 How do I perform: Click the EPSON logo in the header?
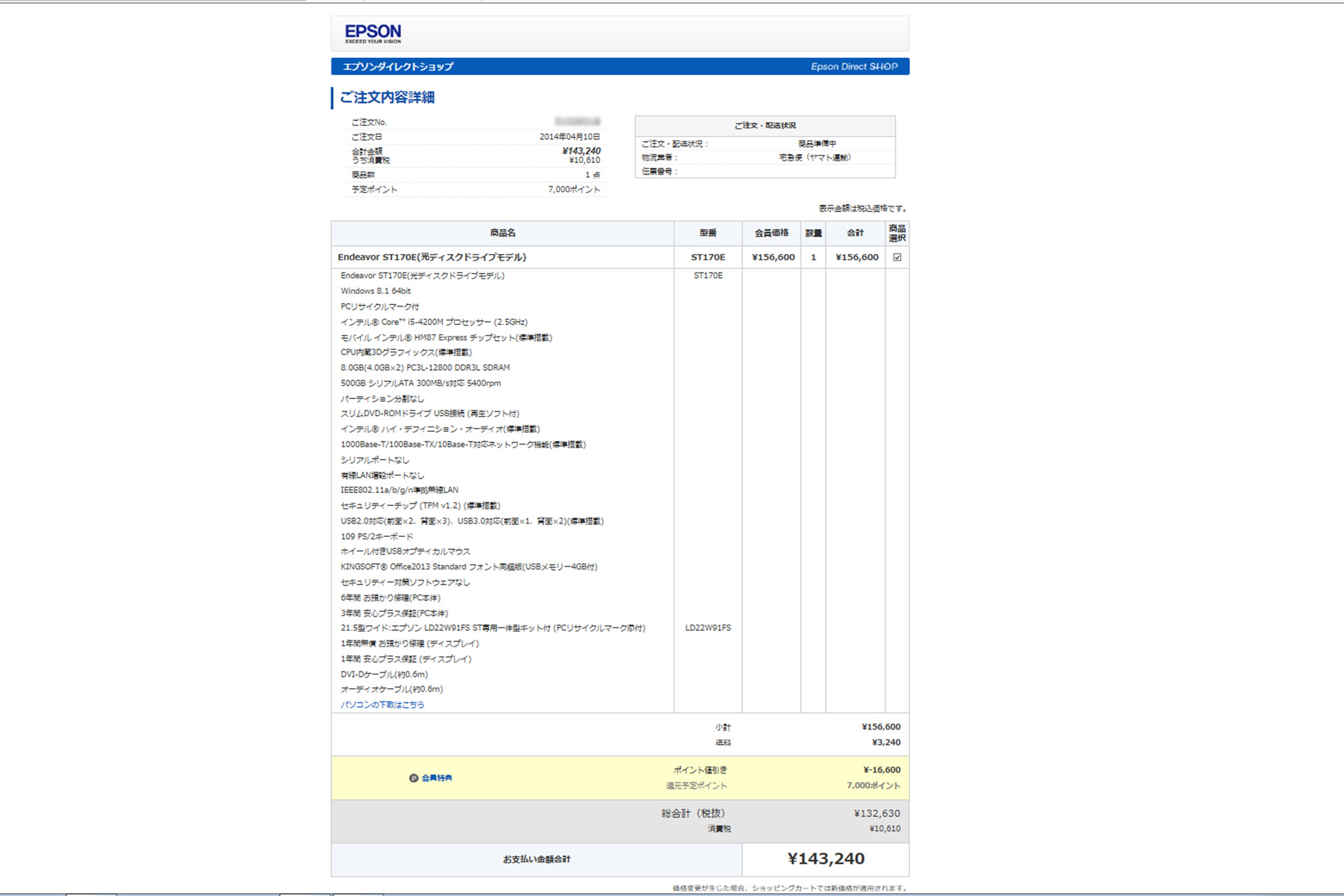pyautogui.click(x=373, y=33)
